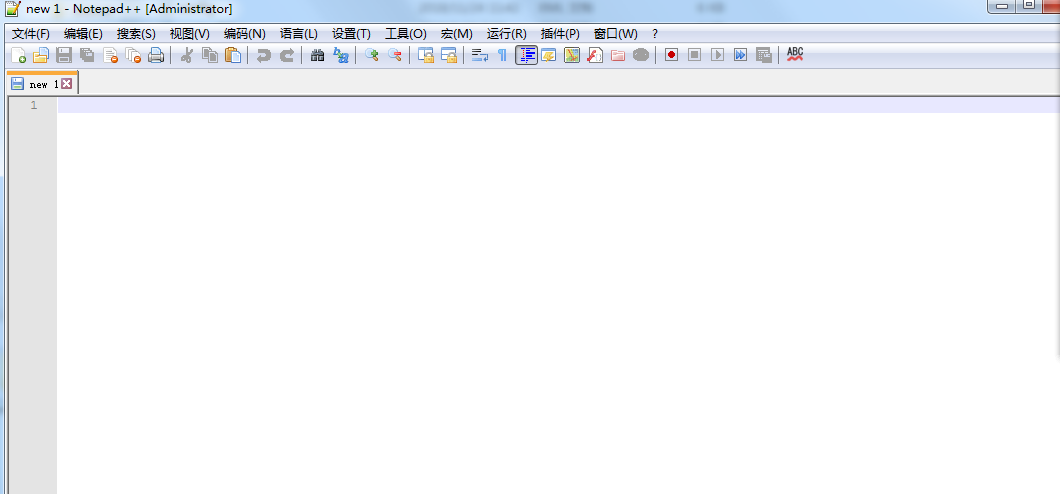Viewport: 1060px width, 494px height.
Task: Click the New file toolbar icon
Action: [18, 55]
